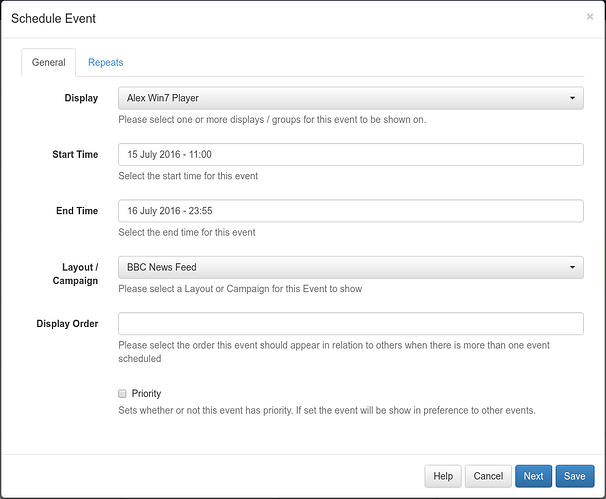
Task: Switch to the General tab
Action: coord(48,62)
